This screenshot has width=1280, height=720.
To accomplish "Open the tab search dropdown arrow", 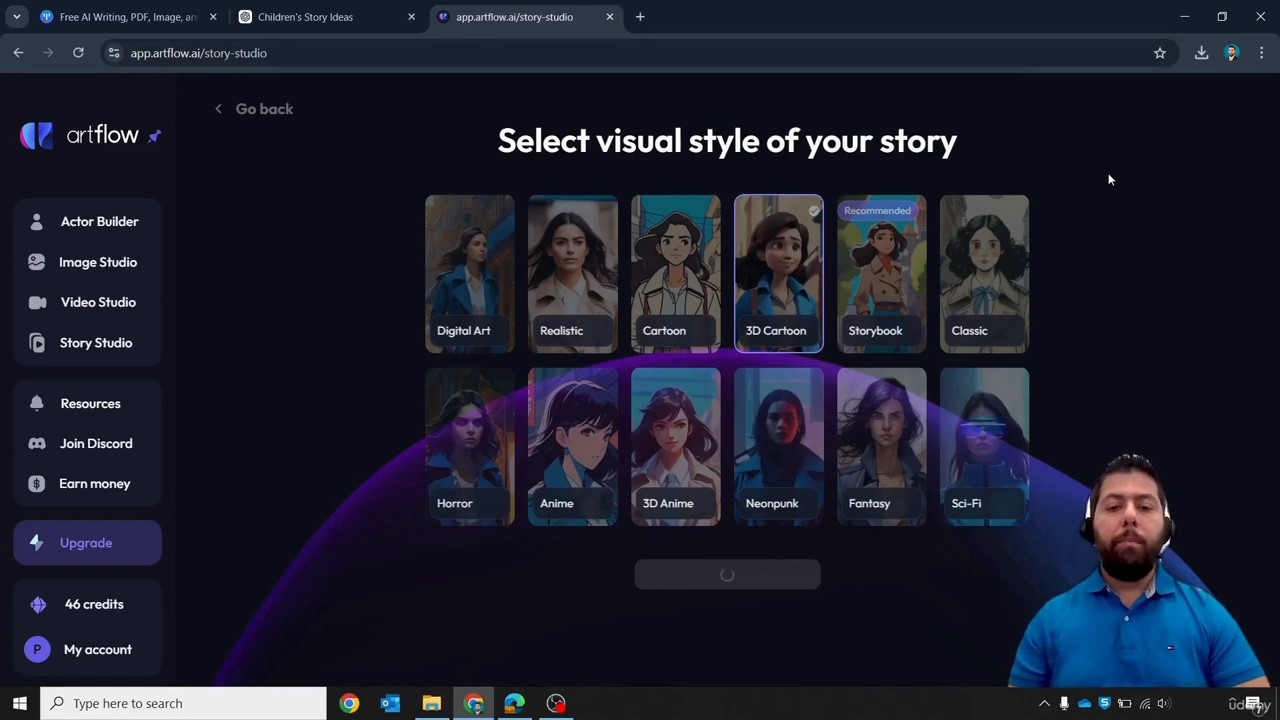I will [16, 17].
